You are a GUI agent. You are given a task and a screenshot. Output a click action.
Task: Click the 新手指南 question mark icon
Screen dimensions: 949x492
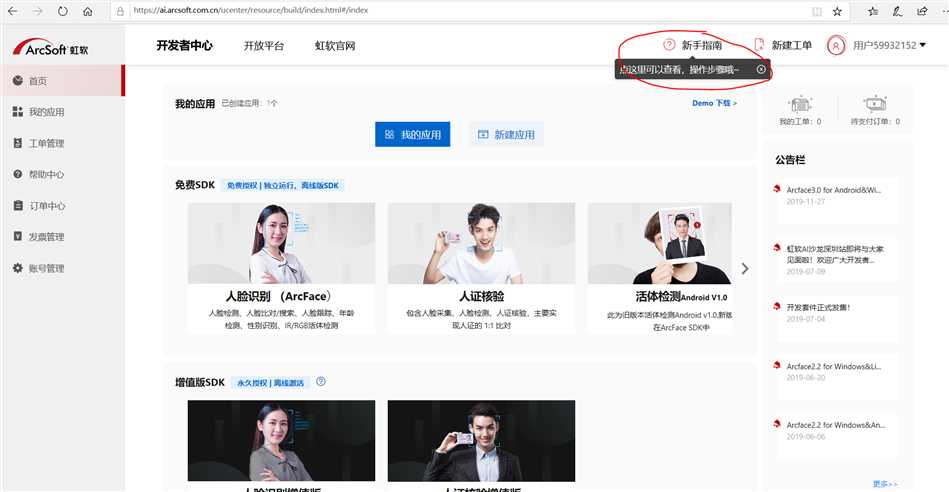click(x=669, y=45)
